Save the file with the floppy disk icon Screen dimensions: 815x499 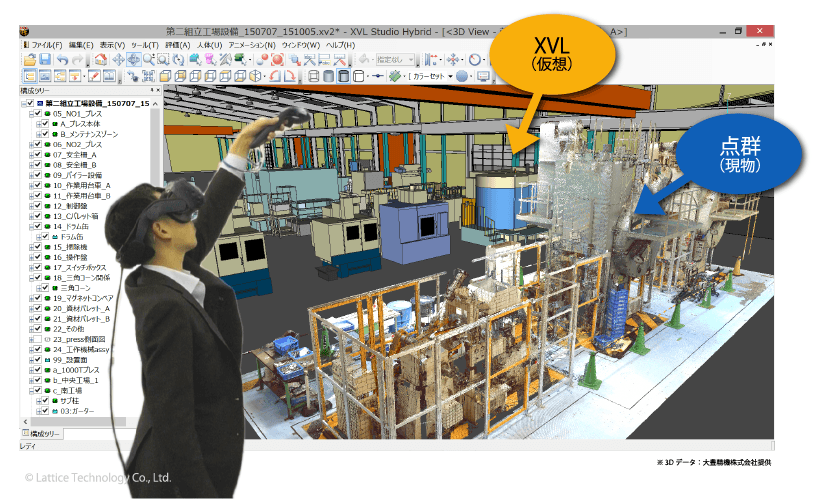pos(45,60)
